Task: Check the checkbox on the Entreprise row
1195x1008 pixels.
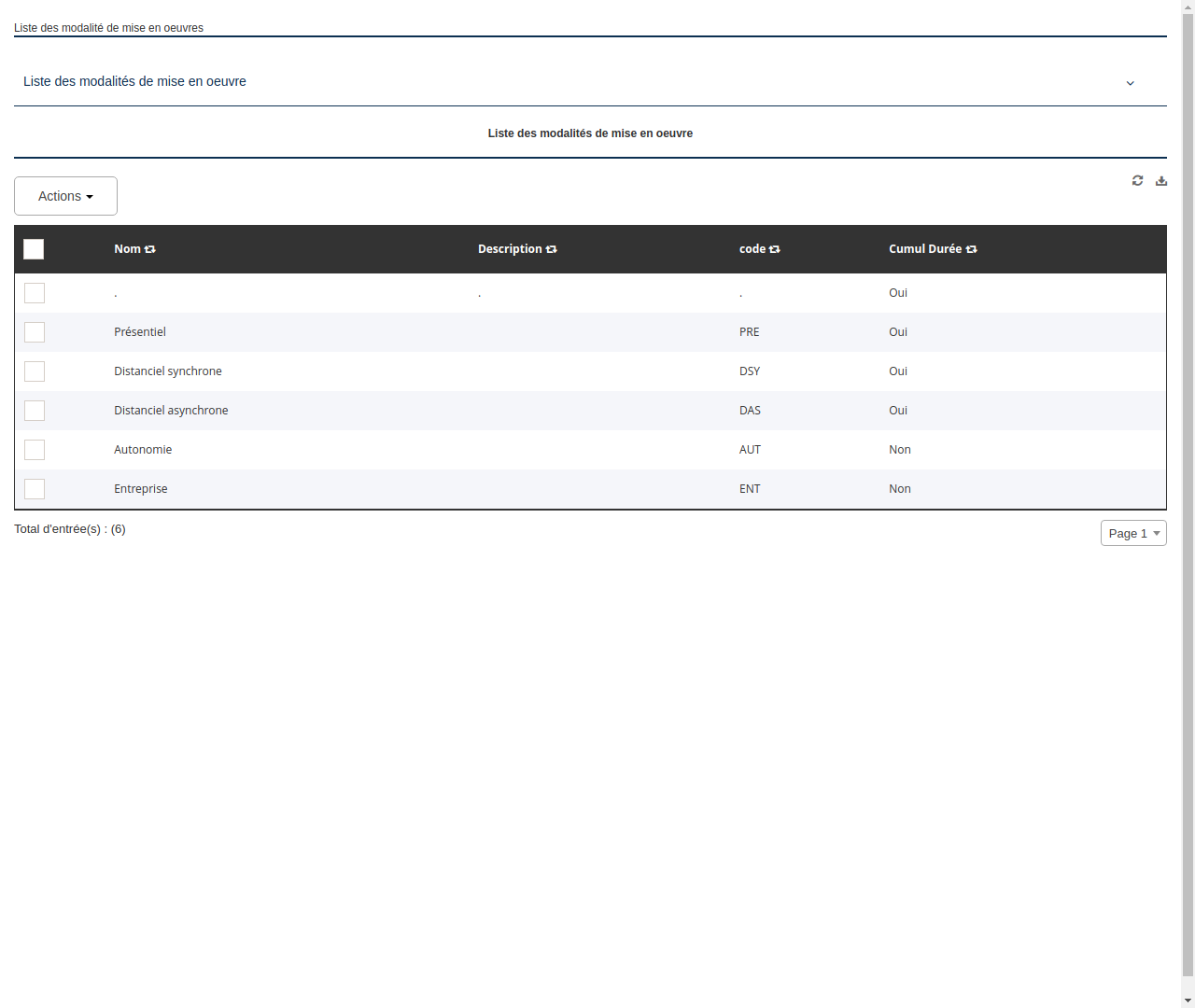Action: (35, 488)
